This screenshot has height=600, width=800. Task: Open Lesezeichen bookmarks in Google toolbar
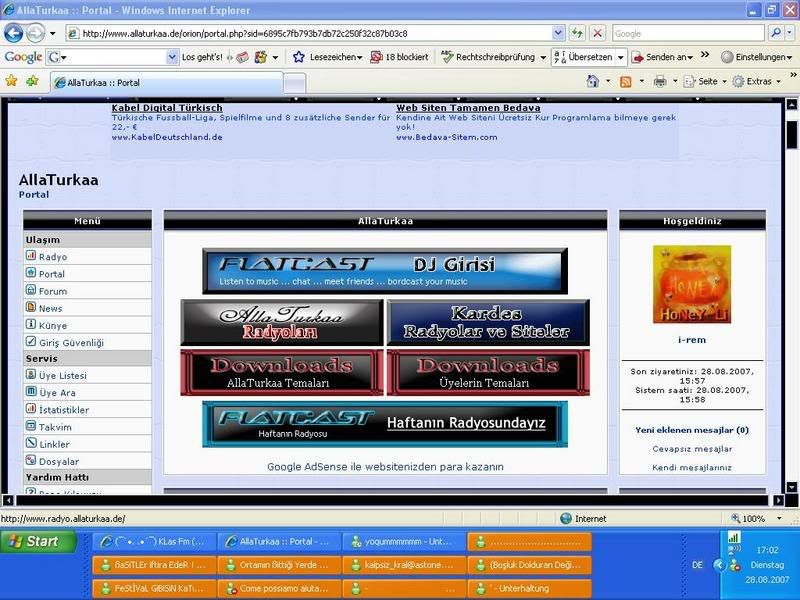pyautogui.click(x=327, y=57)
